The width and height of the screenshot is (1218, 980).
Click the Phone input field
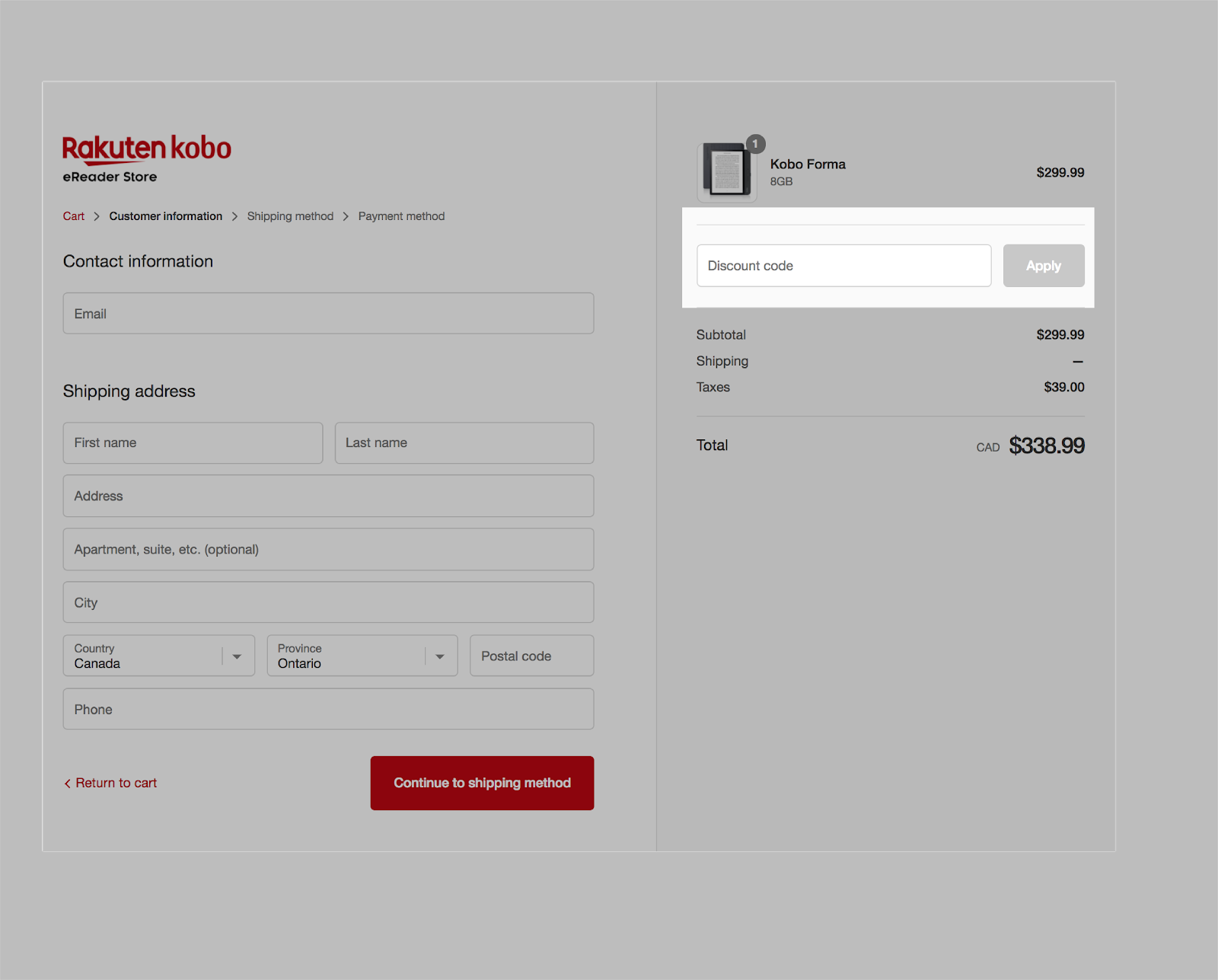[328, 710]
